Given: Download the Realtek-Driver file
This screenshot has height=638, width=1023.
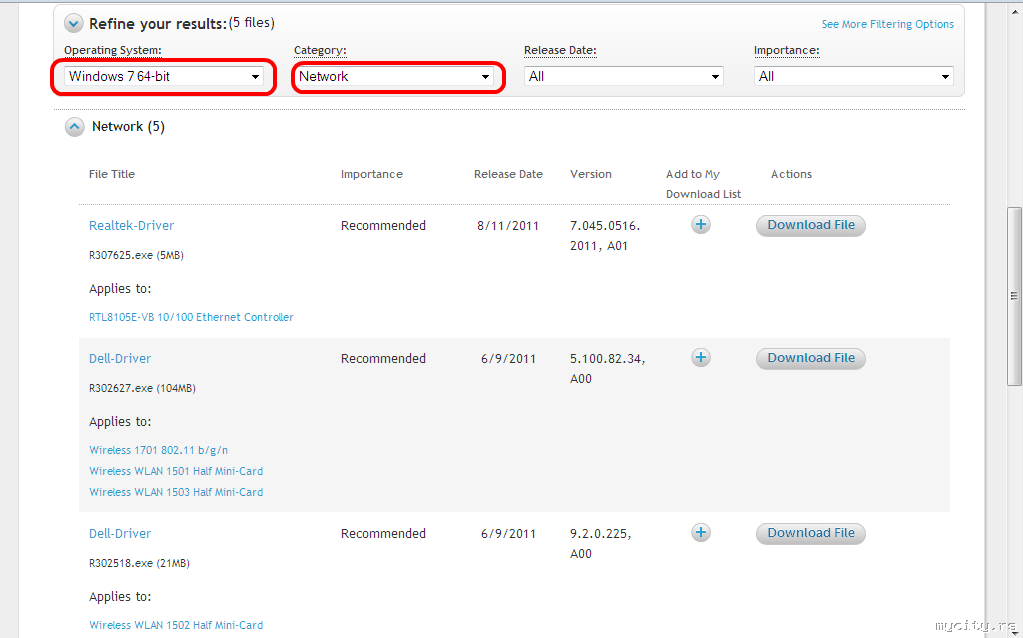Looking at the screenshot, I should pos(810,225).
